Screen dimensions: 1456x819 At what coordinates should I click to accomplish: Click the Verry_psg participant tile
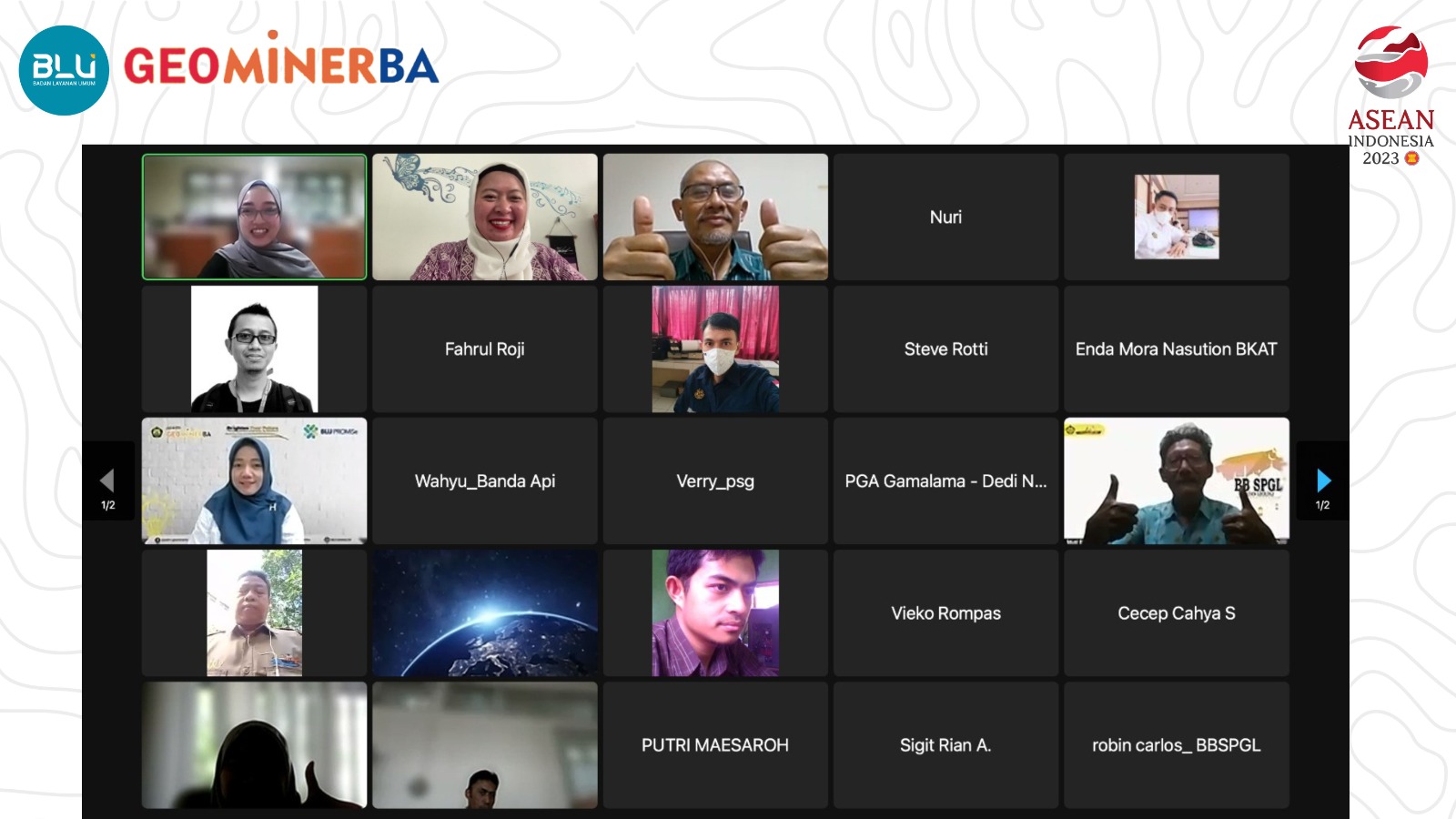pyautogui.click(x=715, y=480)
